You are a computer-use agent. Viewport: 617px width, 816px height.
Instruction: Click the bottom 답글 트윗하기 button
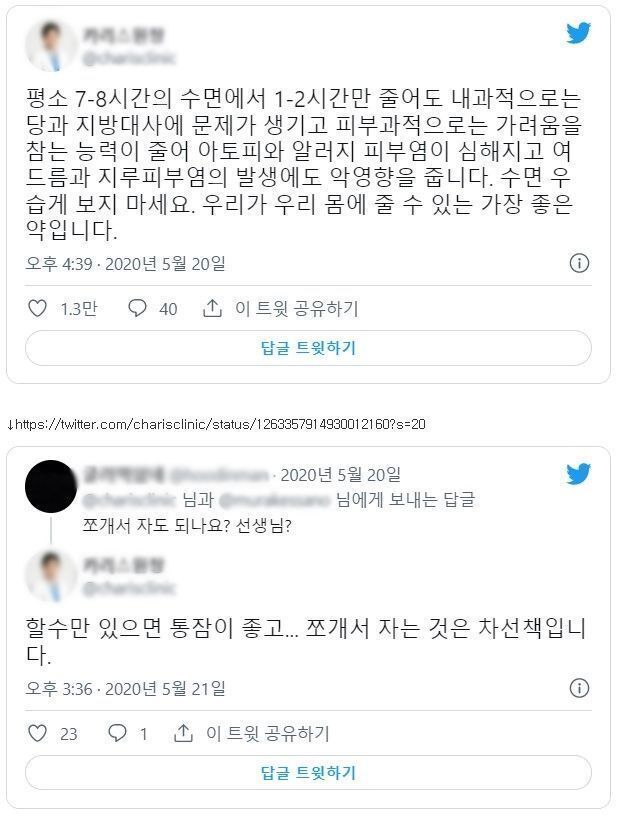[x=308, y=772]
